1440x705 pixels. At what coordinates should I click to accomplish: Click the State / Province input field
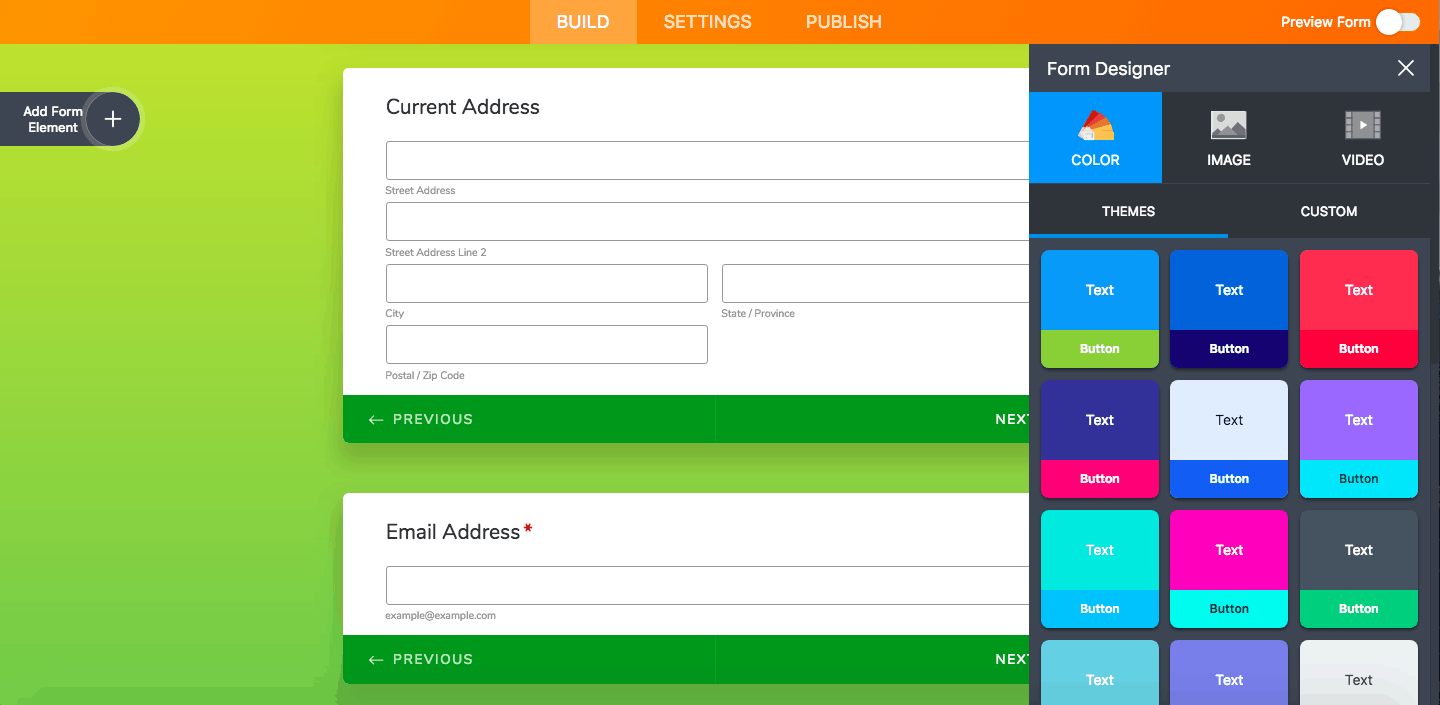(875, 283)
